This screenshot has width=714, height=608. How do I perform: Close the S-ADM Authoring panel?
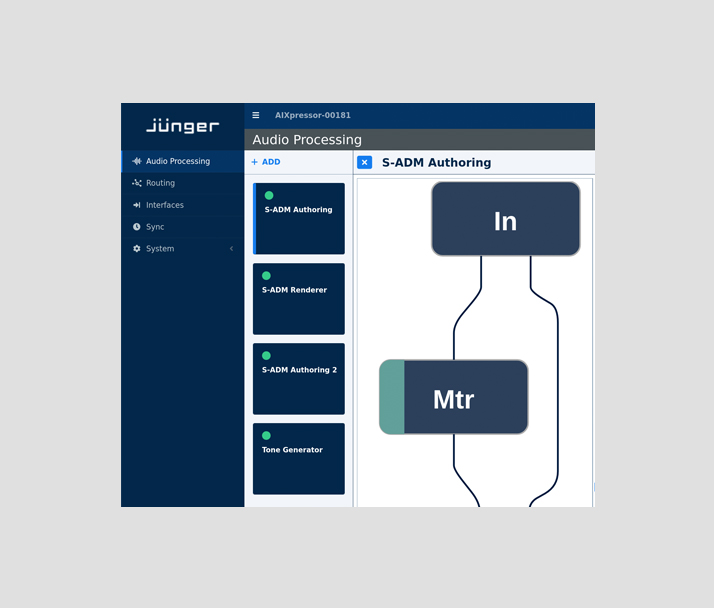pos(365,162)
